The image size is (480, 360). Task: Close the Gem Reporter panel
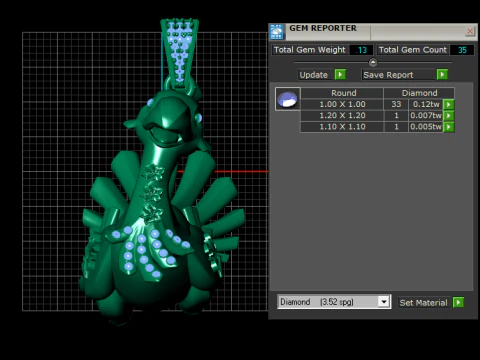click(x=470, y=31)
